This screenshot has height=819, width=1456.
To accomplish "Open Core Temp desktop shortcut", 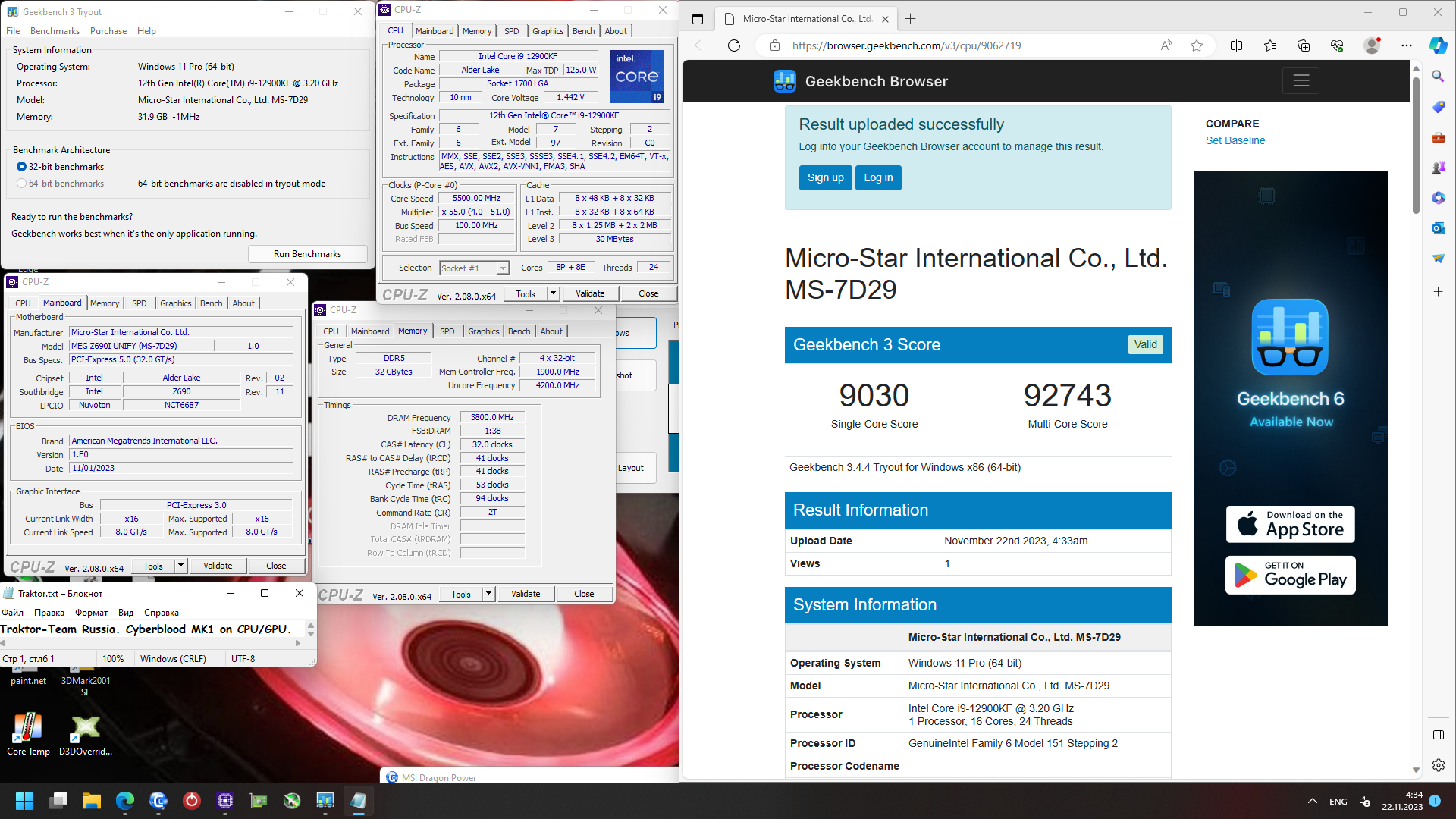I will (x=28, y=734).
